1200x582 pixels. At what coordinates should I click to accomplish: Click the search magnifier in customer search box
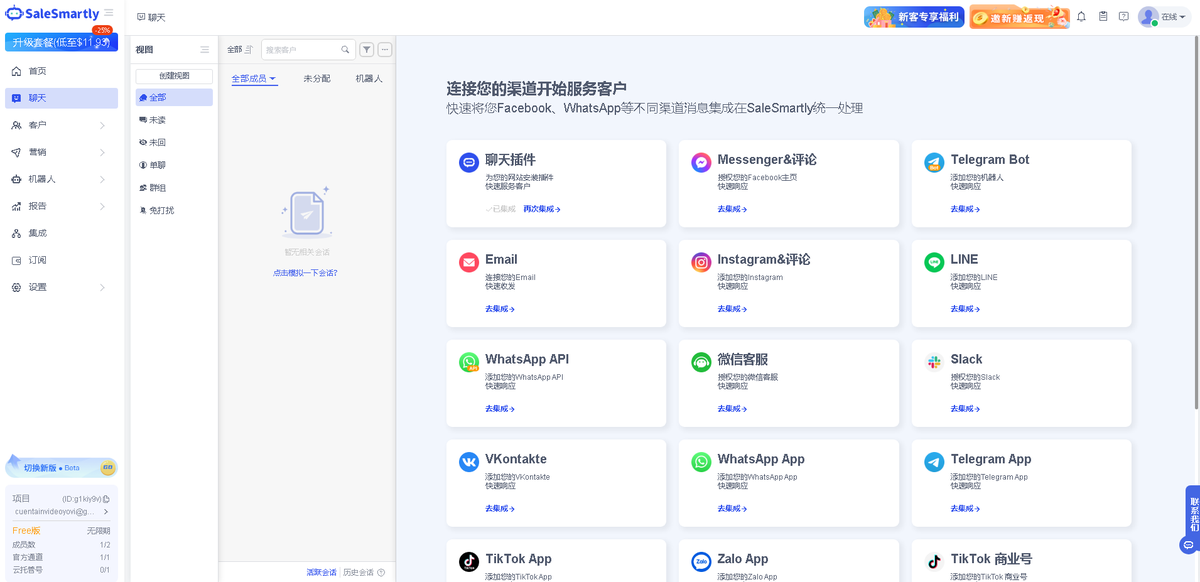click(x=345, y=49)
